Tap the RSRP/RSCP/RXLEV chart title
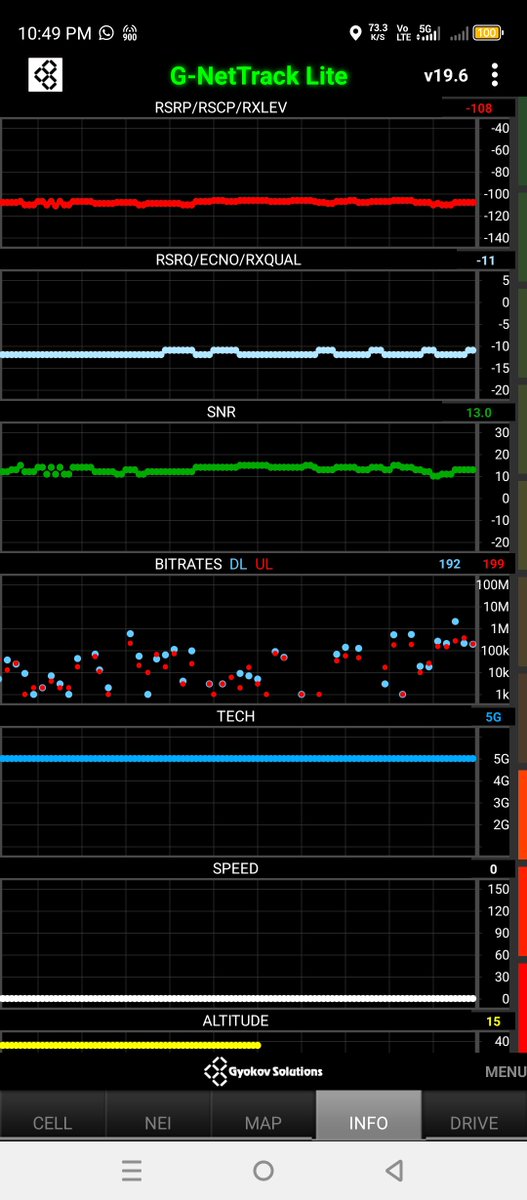Image resolution: width=527 pixels, height=1200 pixels. 222,107
